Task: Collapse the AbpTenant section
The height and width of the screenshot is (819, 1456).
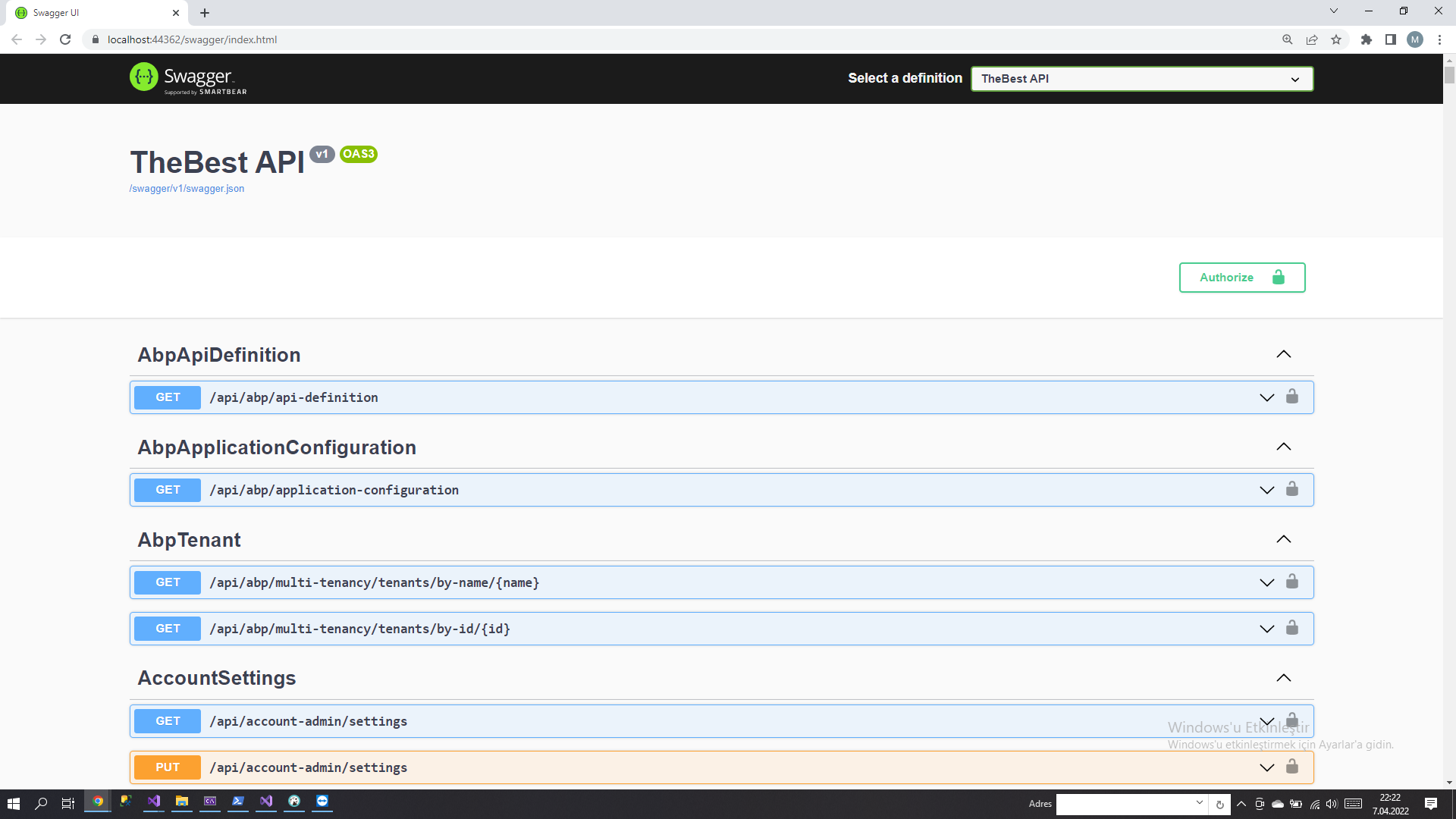Action: tap(1284, 539)
